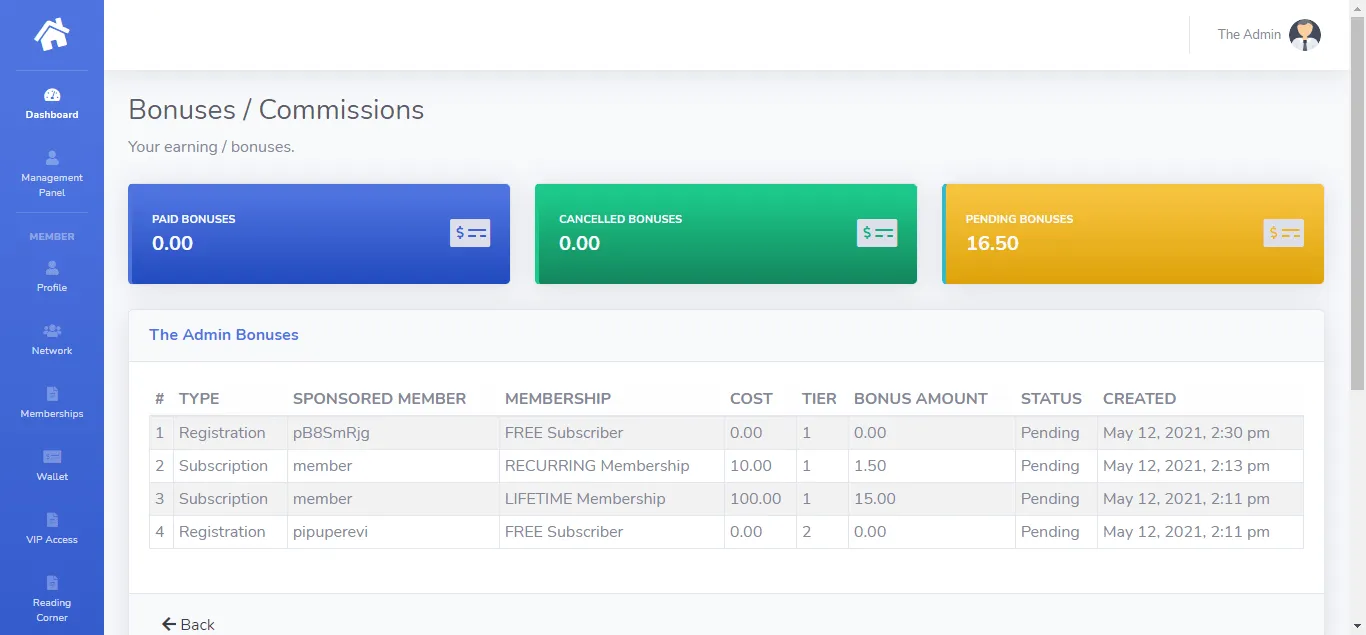The height and width of the screenshot is (635, 1366).
Task: Click the admin avatar picture
Action: point(1304,35)
